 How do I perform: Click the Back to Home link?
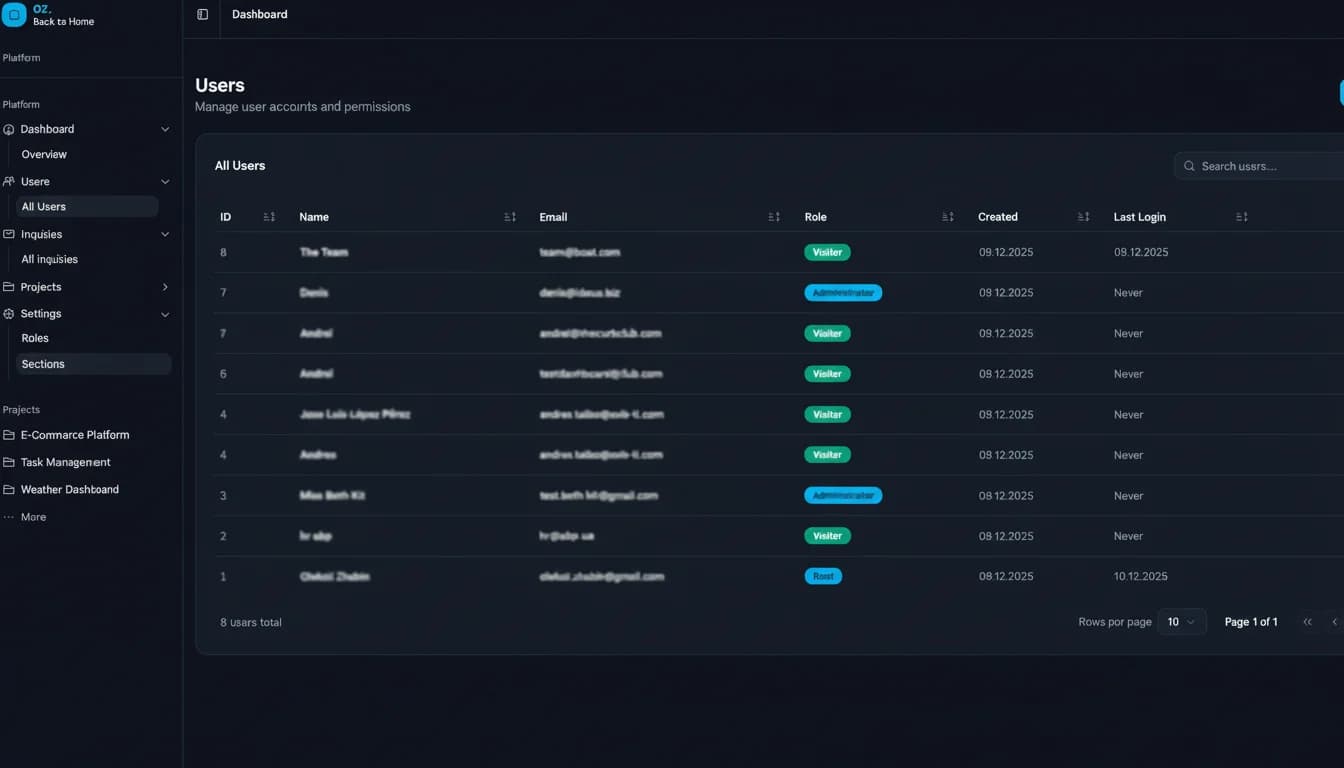65,21
